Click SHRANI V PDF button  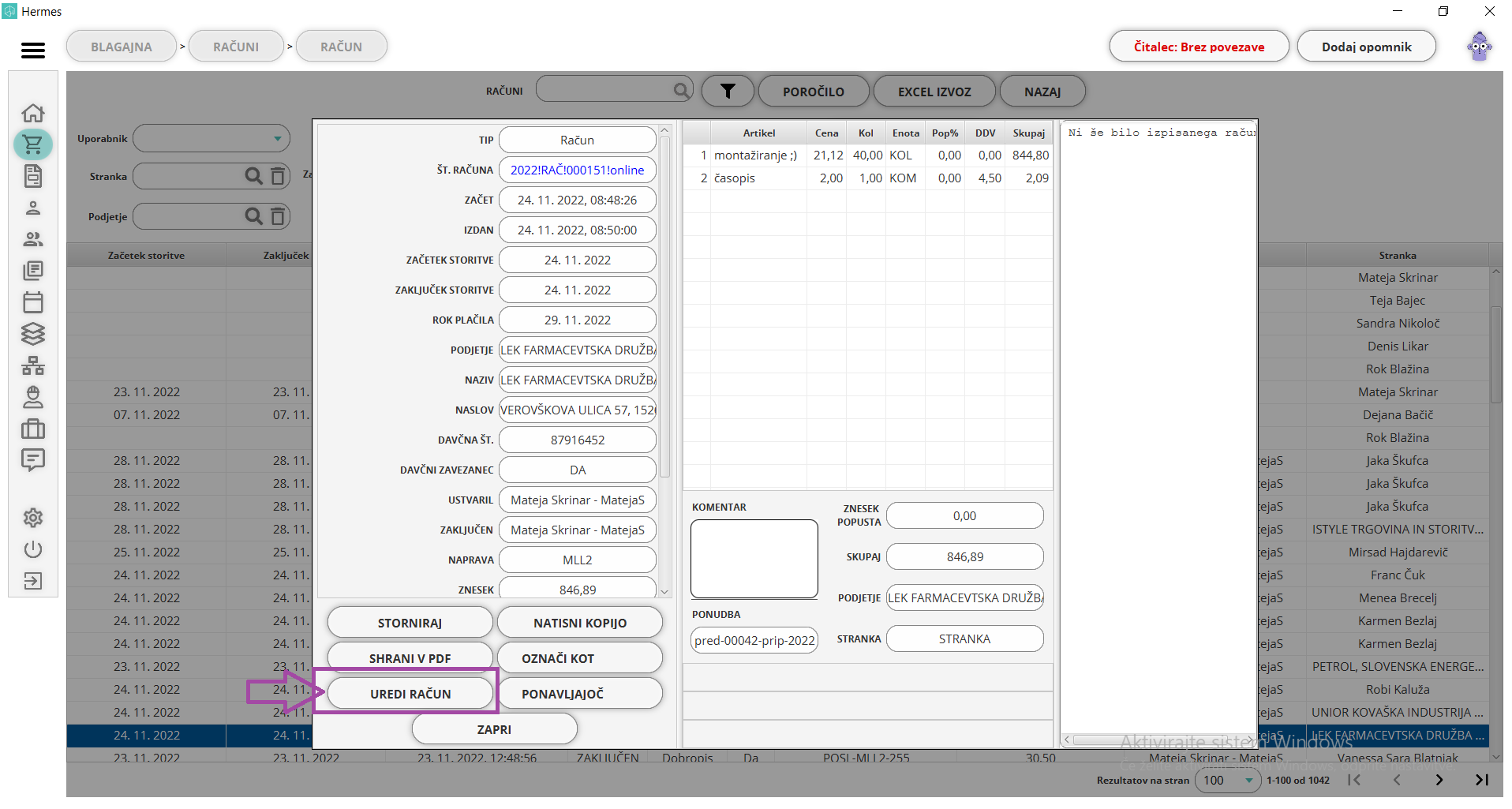410,658
